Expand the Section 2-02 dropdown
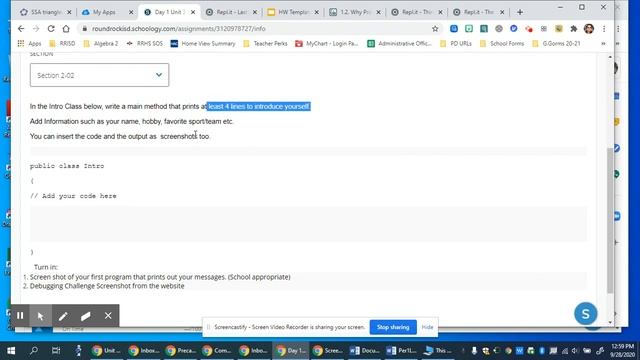This screenshot has width=640, height=360. tap(99, 75)
